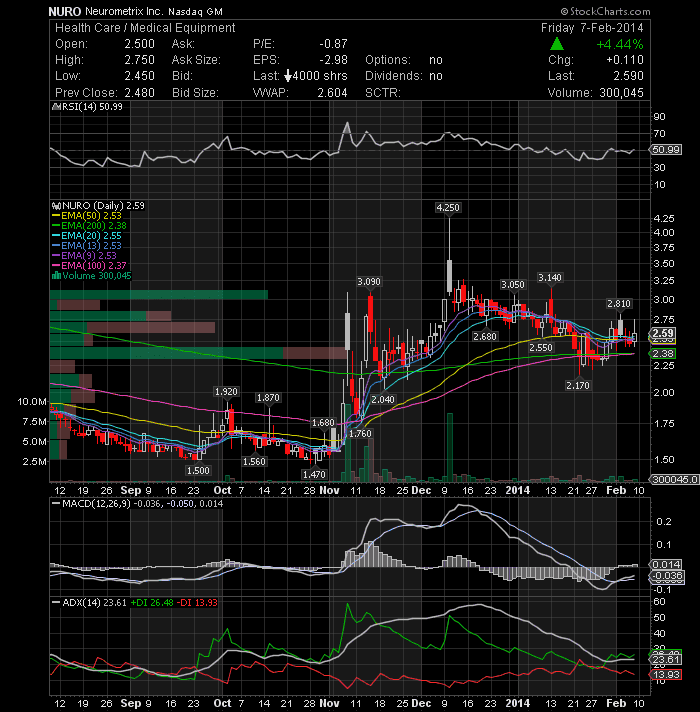This screenshot has height=712, width=700.
Task: Click the 0.014 MACD histogram tag
Action: click(666, 564)
